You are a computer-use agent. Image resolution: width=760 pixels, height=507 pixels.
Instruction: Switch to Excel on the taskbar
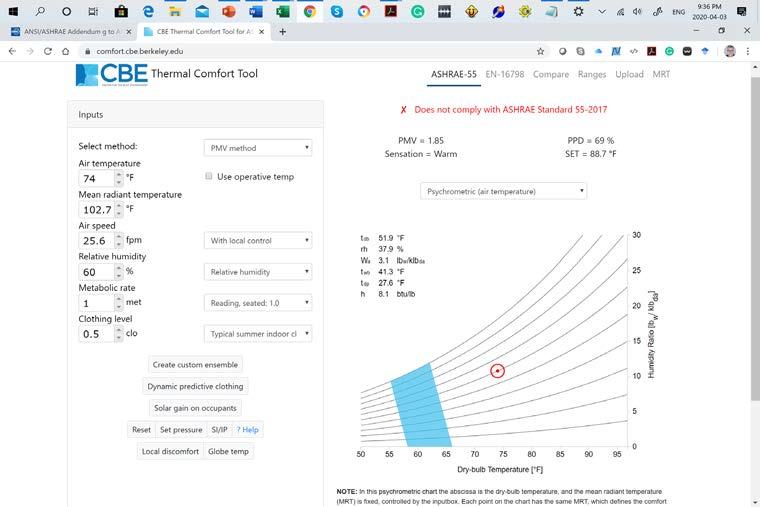[283, 11]
